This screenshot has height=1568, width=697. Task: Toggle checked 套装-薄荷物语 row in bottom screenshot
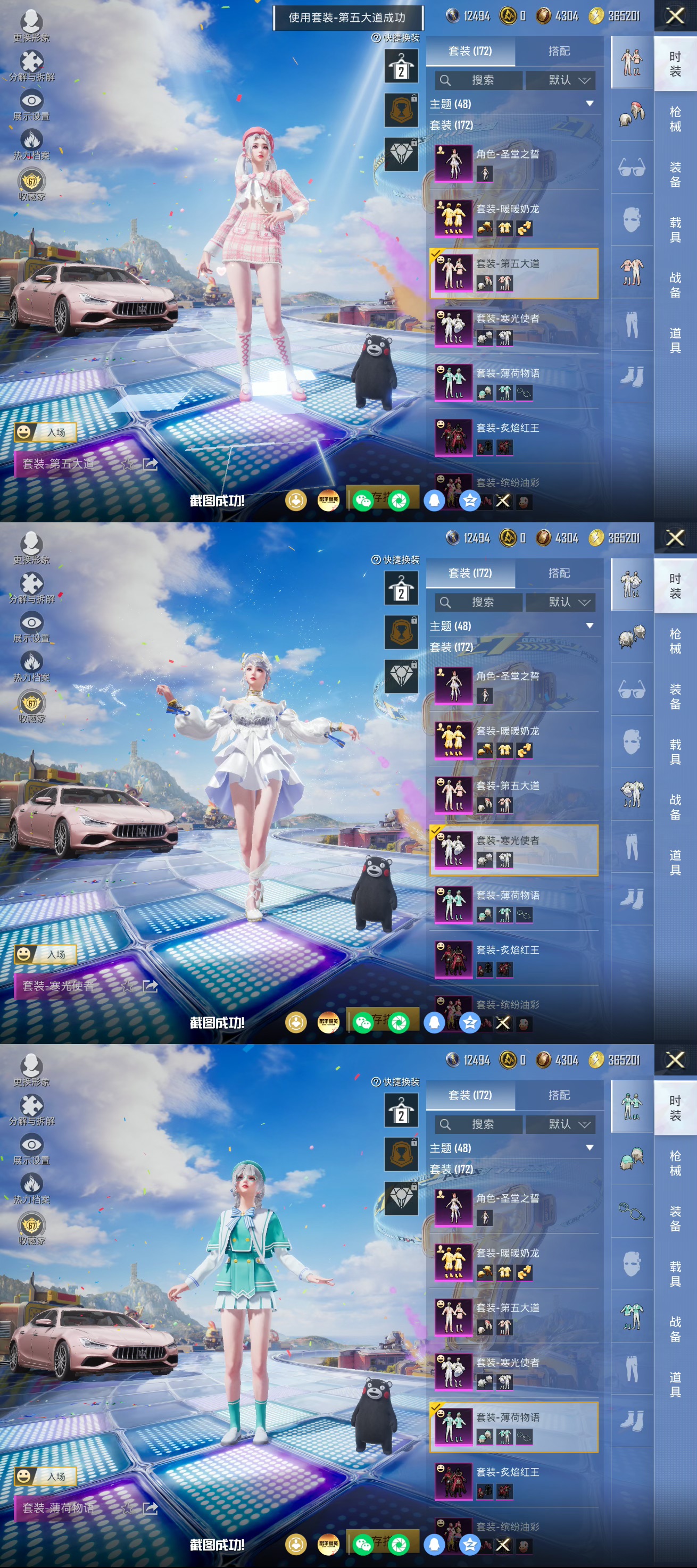coord(514,1427)
